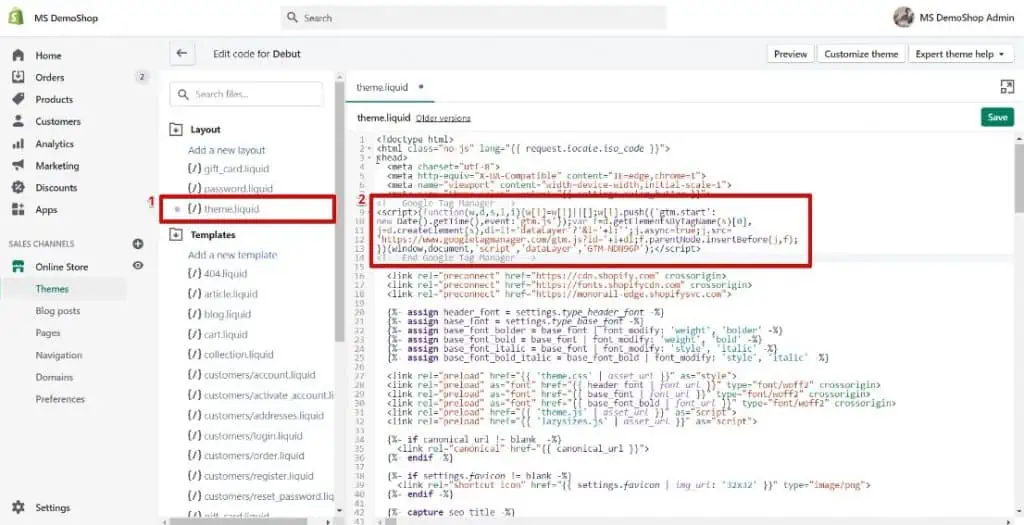Click the Shopify logo icon
The width and height of the screenshot is (1024, 525).
click(16, 18)
